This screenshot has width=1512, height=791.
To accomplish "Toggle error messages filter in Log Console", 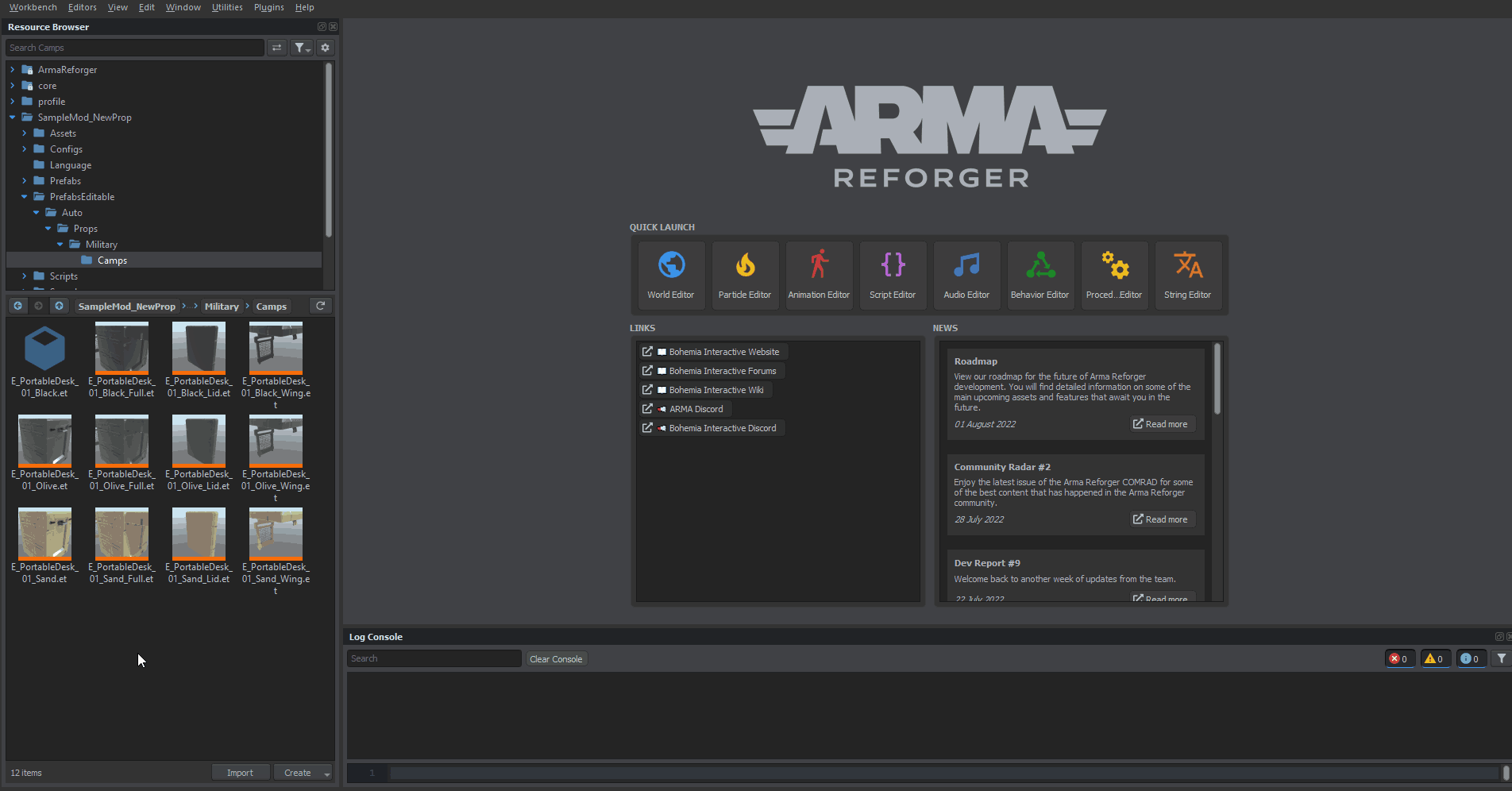I will click(1399, 658).
